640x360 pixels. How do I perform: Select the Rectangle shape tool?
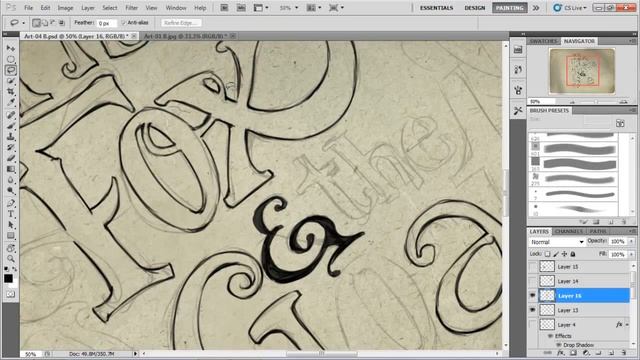coord(11,236)
